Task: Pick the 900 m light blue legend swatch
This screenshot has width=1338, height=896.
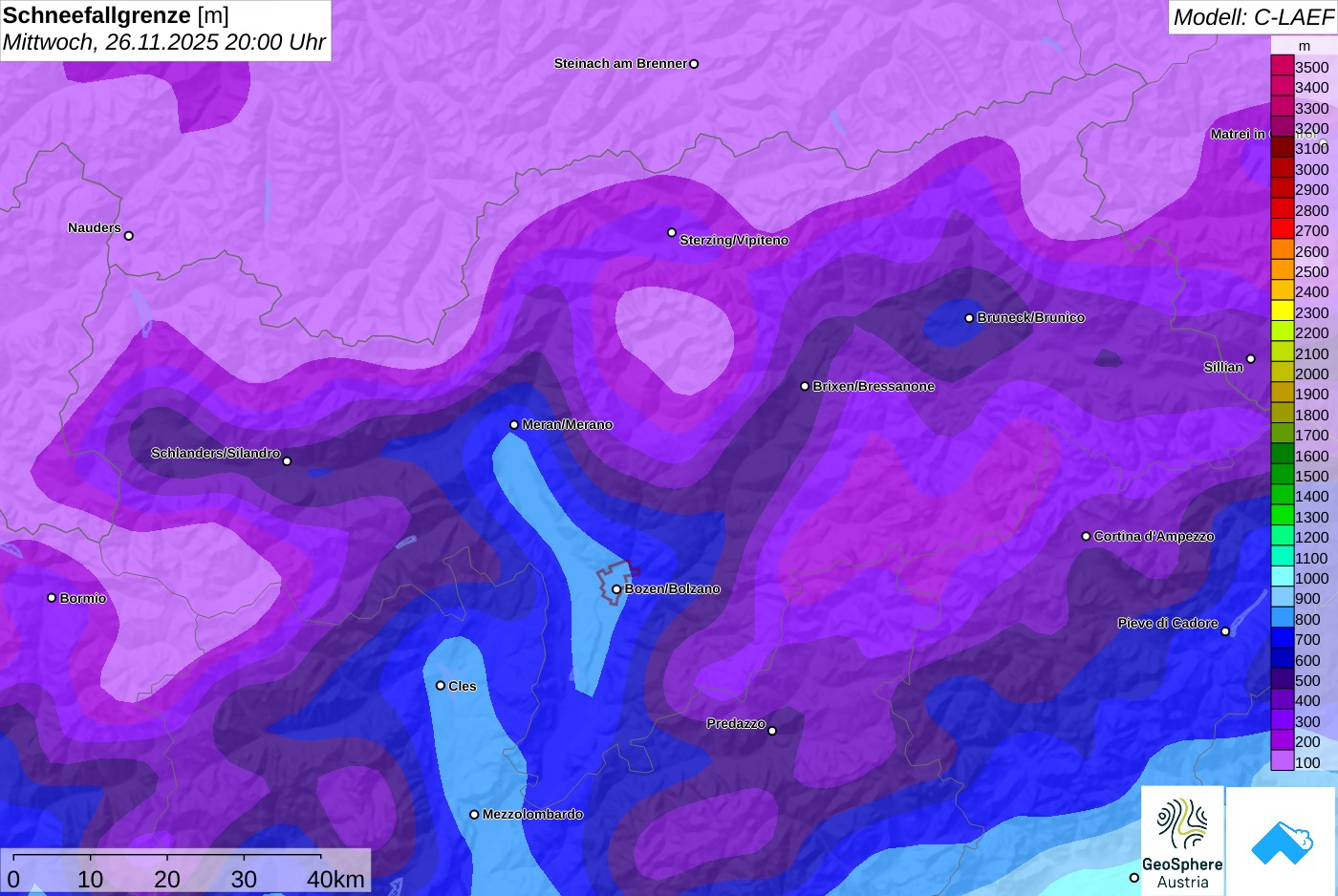Action: (x=1282, y=597)
